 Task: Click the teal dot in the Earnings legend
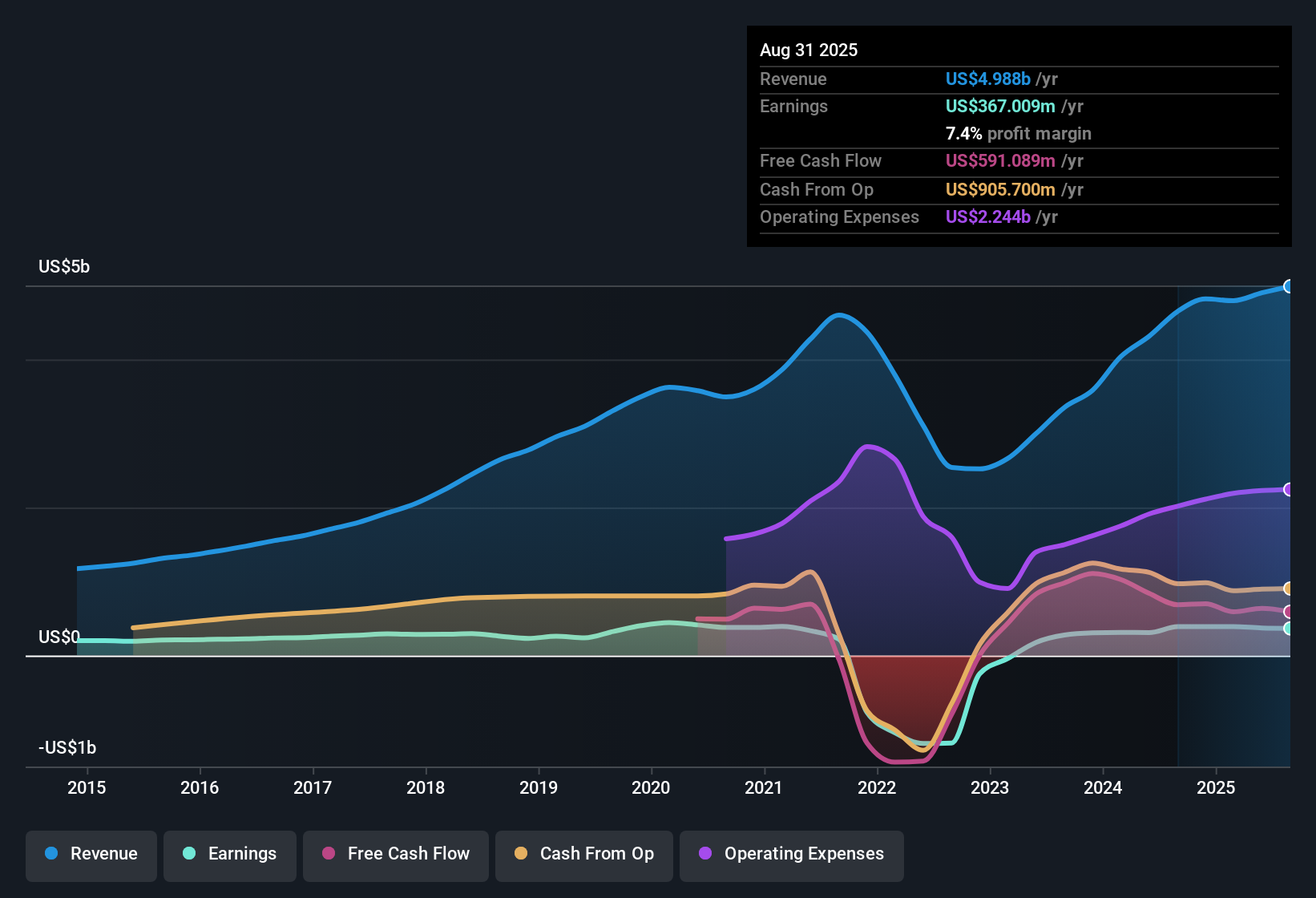tap(189, 854)
